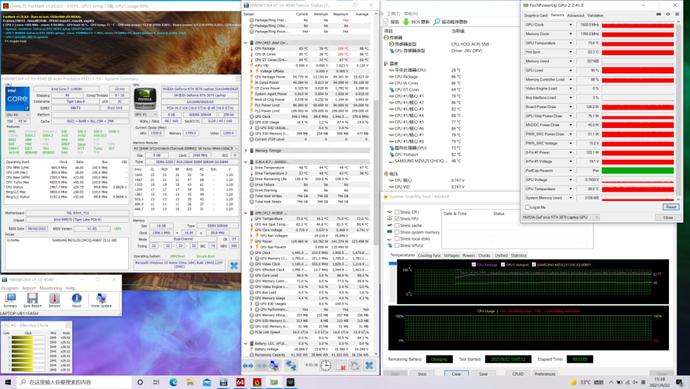Image resolution: width=690 pixels, height=389 pixels.
Task: Open the Hot Spot sensor dropdown in GPU-Z
Action: coord(571,52)
